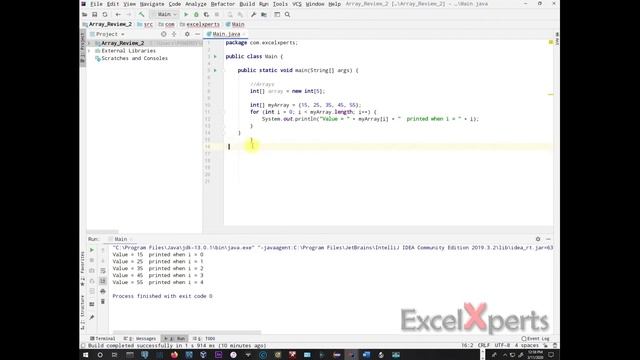Click the run gutter arrow beside class Main
The image size is (640, 360).
tap(216, 56)
